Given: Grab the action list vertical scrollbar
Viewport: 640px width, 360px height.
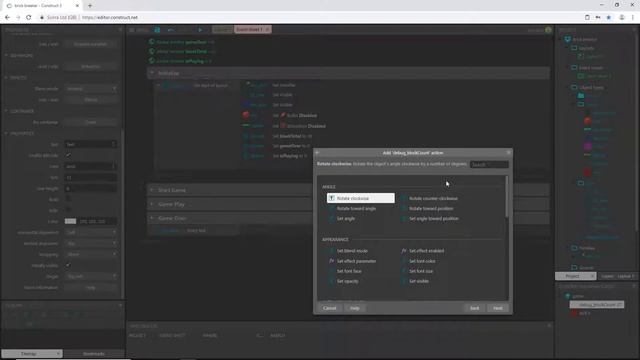Looking at the screenshot, I should tap(507, 197).
